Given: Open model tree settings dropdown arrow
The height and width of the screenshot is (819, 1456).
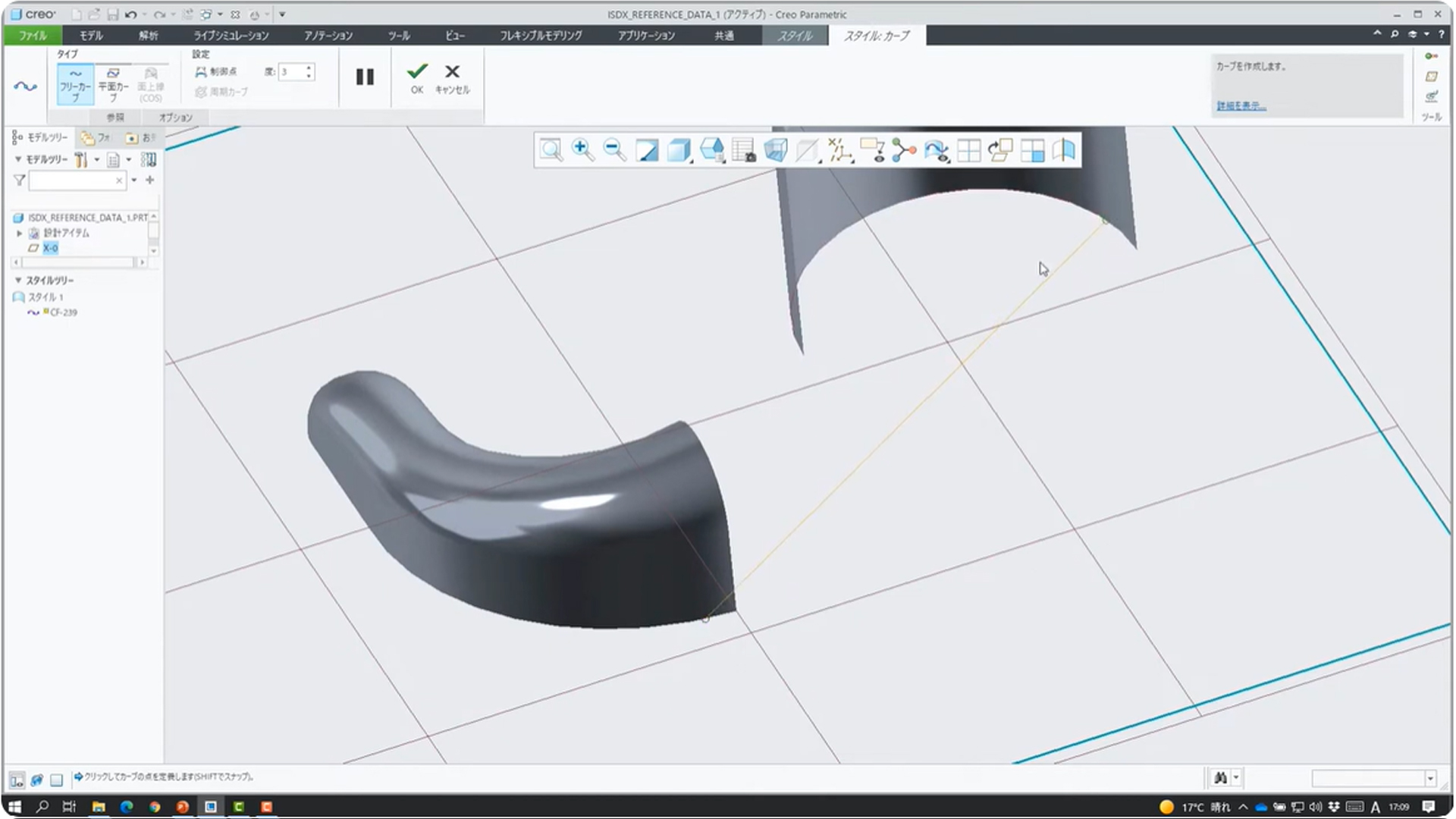Looking at the screenshot, I should tap(96, 160).
